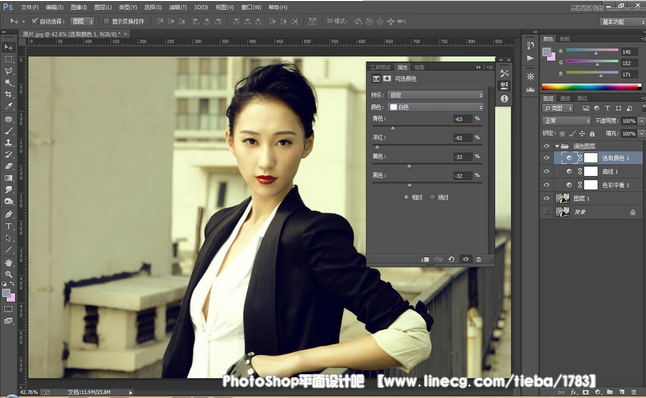Image resolution: width=646 pixels, height=398 pixels.
Task: Open the 滤镜(T) menu
Action: (x=178, y=7)
